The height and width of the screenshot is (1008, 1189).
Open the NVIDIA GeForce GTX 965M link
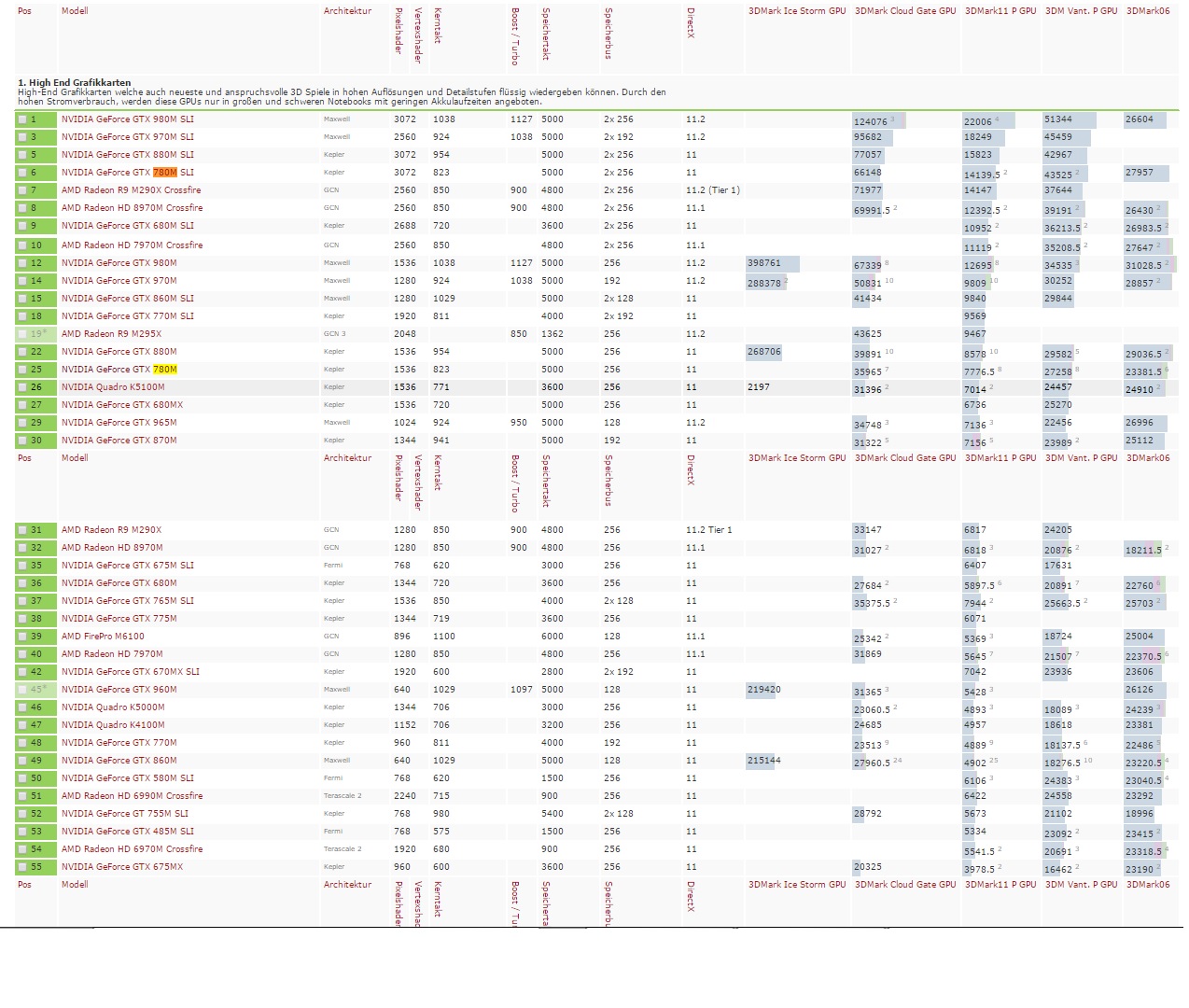tap(119, 423)
